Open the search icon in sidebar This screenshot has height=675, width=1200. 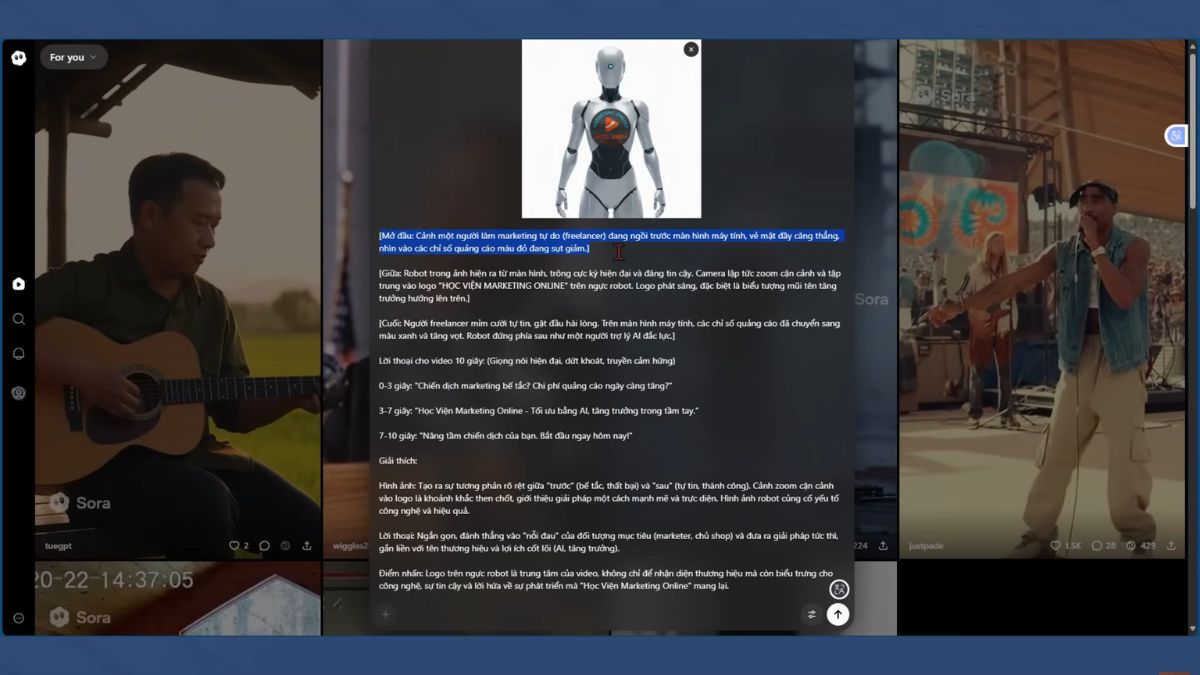pyautogui.click(x=18, y=319)
